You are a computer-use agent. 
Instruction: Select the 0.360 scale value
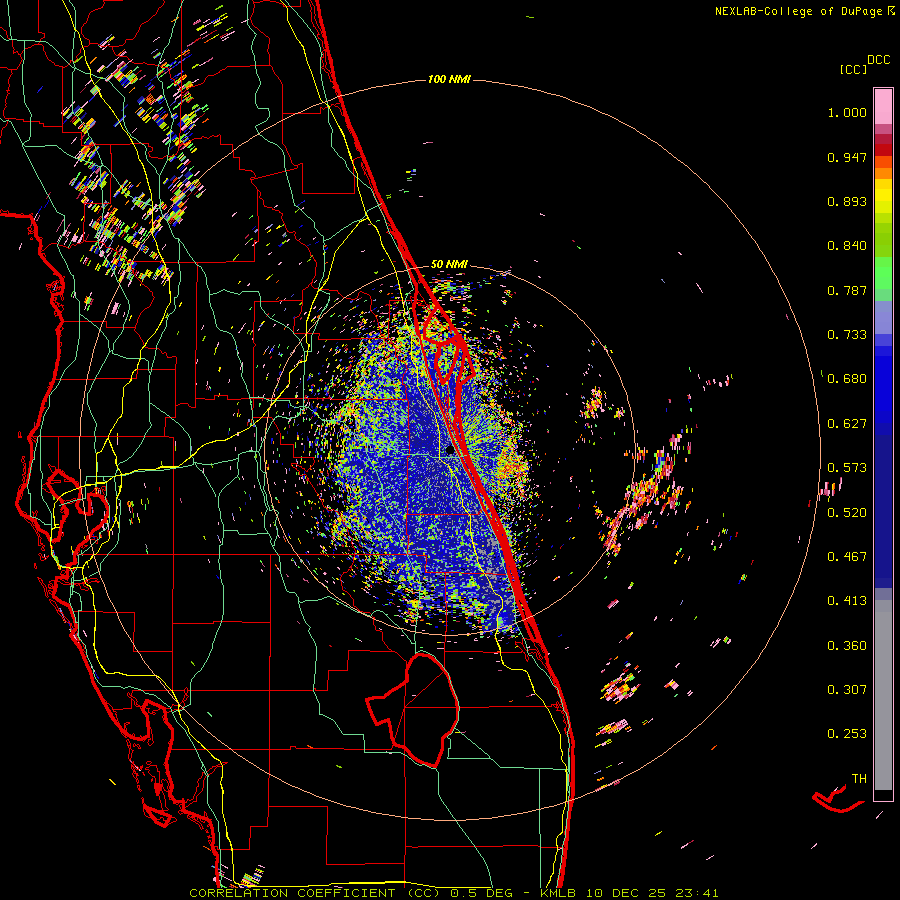[847, 646]
